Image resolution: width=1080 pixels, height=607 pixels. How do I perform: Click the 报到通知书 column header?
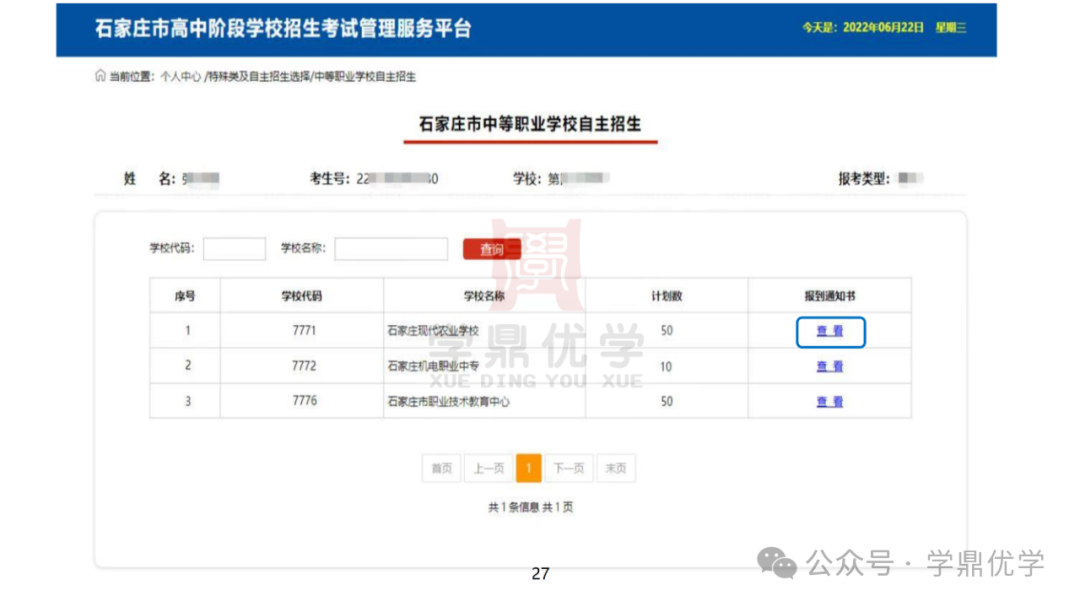(x=830, y=296)
